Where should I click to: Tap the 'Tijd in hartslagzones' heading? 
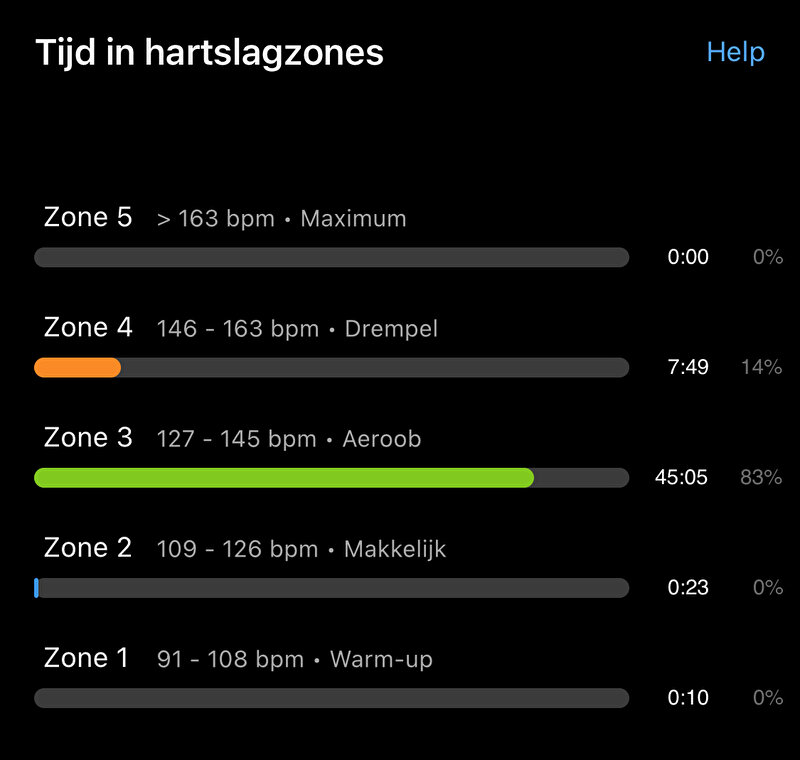(x=209, y=53)
